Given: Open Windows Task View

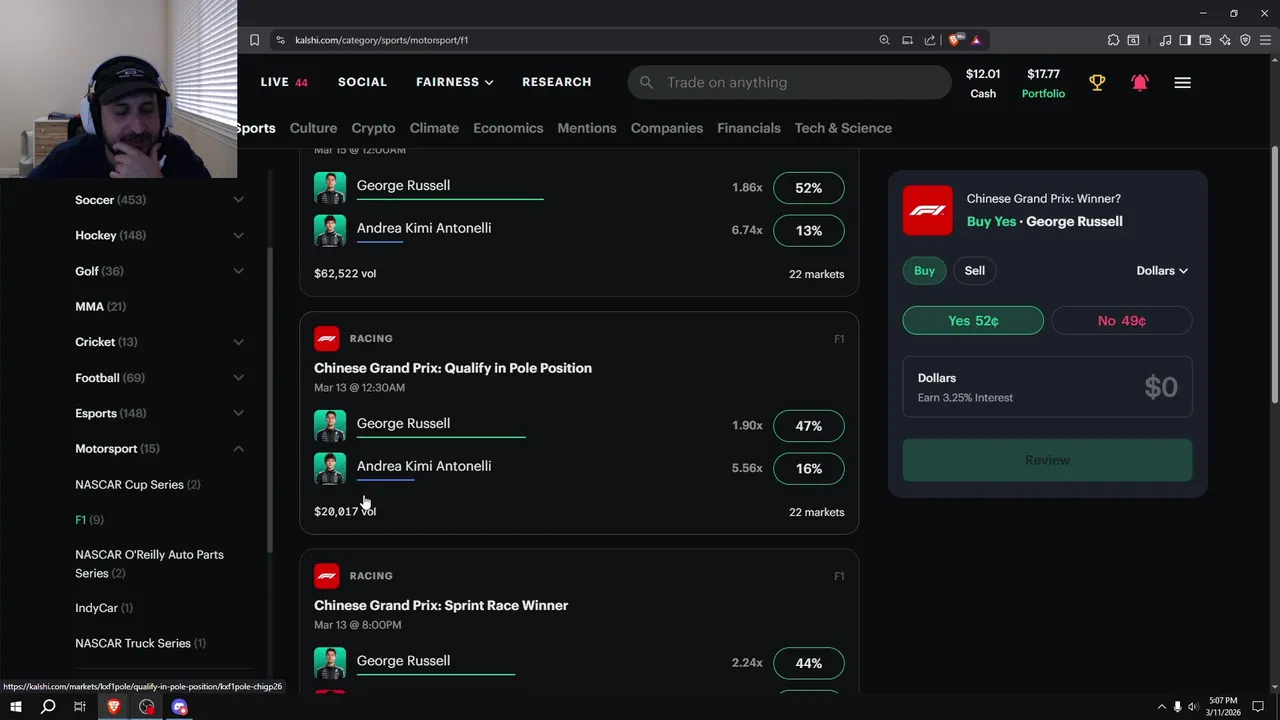Looking at the screenshot, I should 80,707.
